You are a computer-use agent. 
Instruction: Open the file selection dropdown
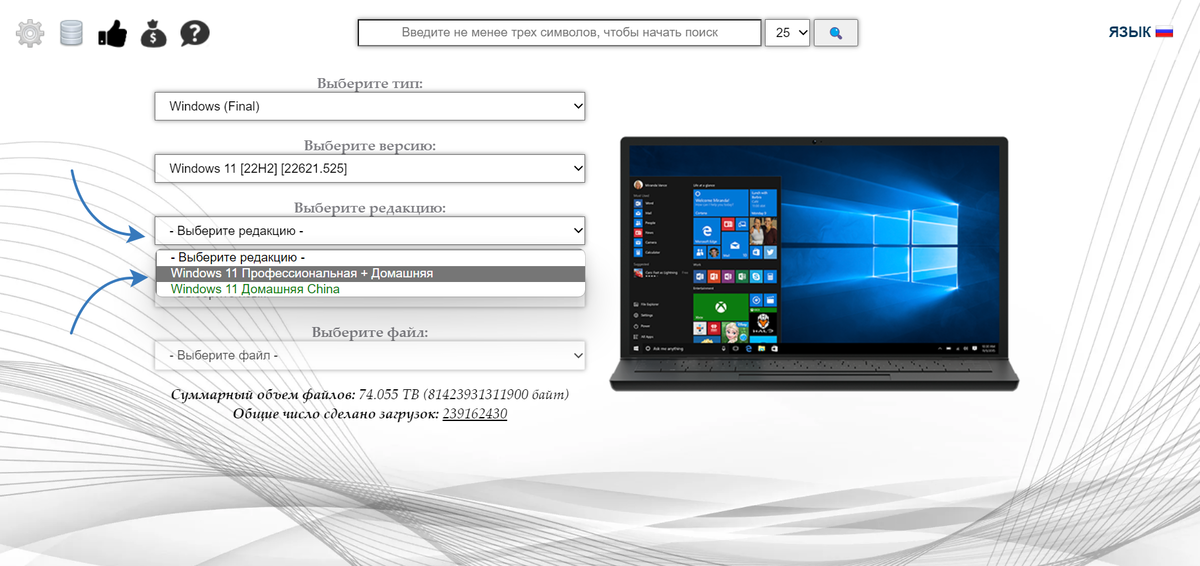pos(370,355)
